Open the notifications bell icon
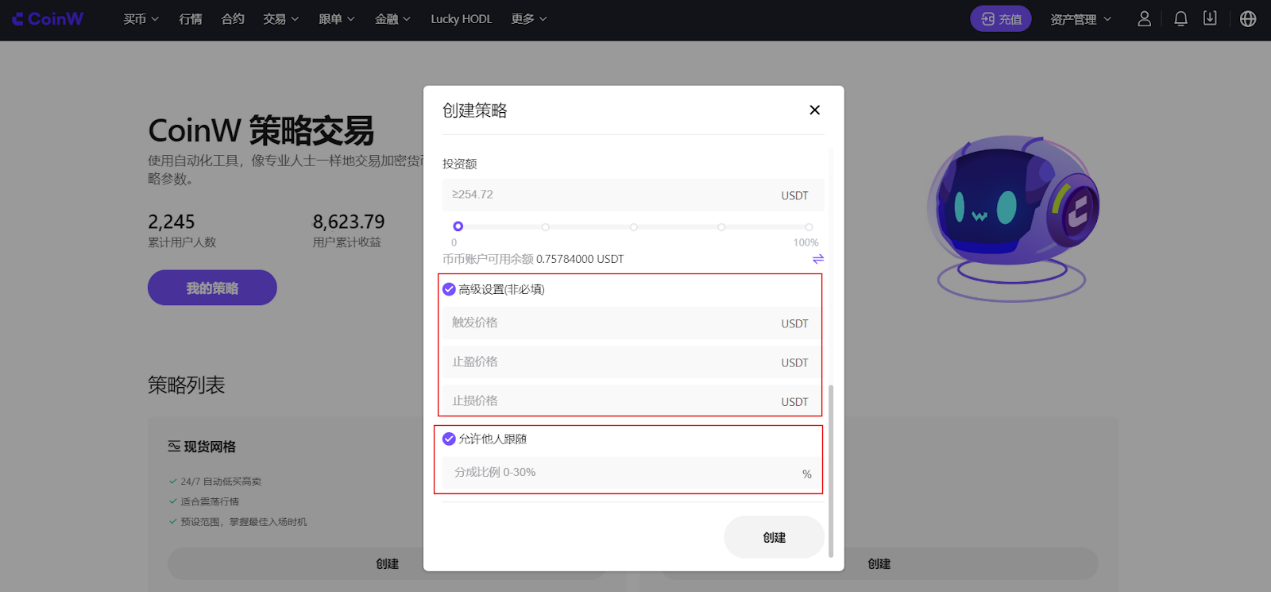The width and height of the screenshot is (1271, 592). click(x=1180, y=19)
